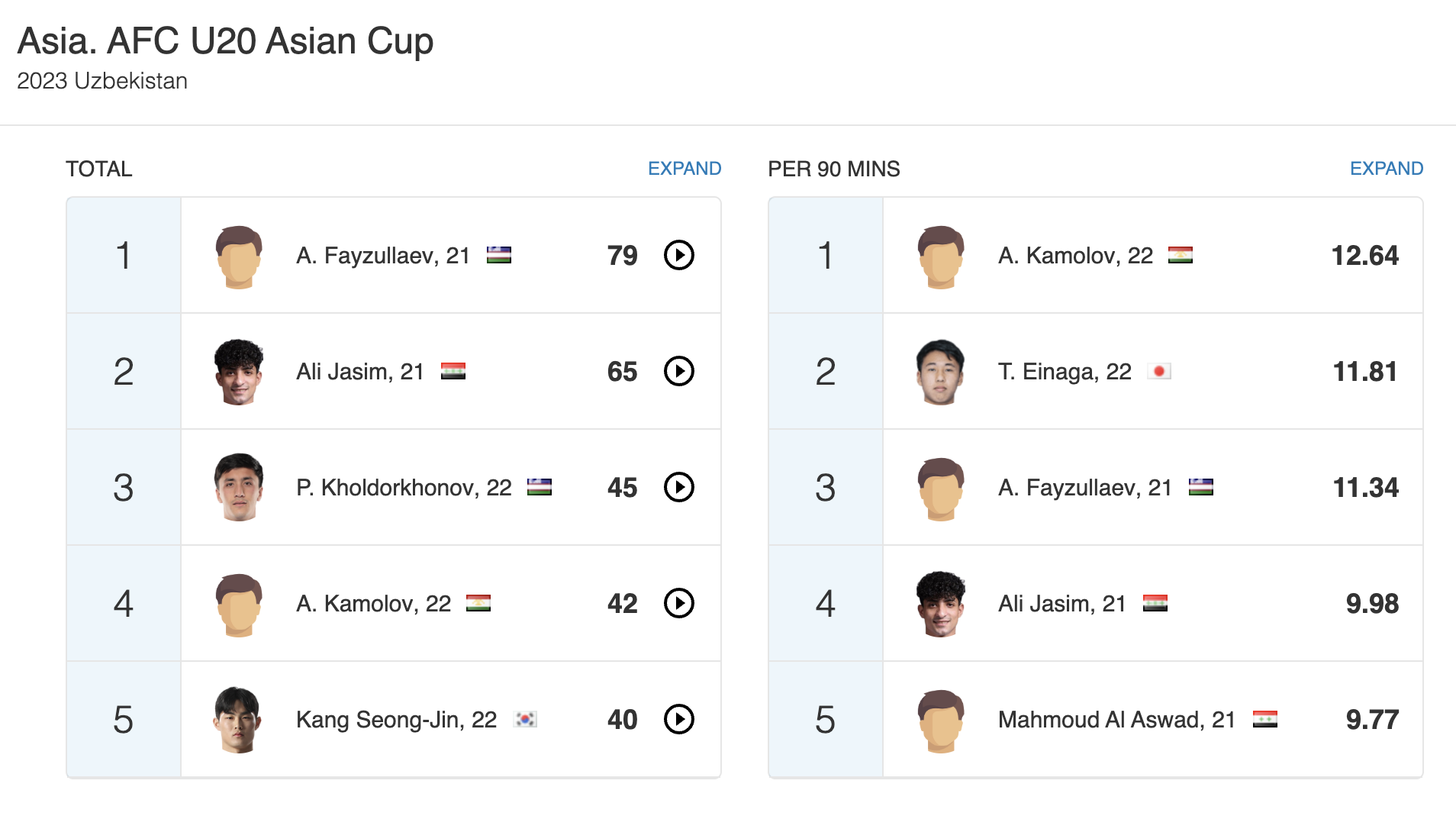1456x829 pixels.
Task: Open Ali Jasim's profile in TOTAL list
Action: pos(359,372)
